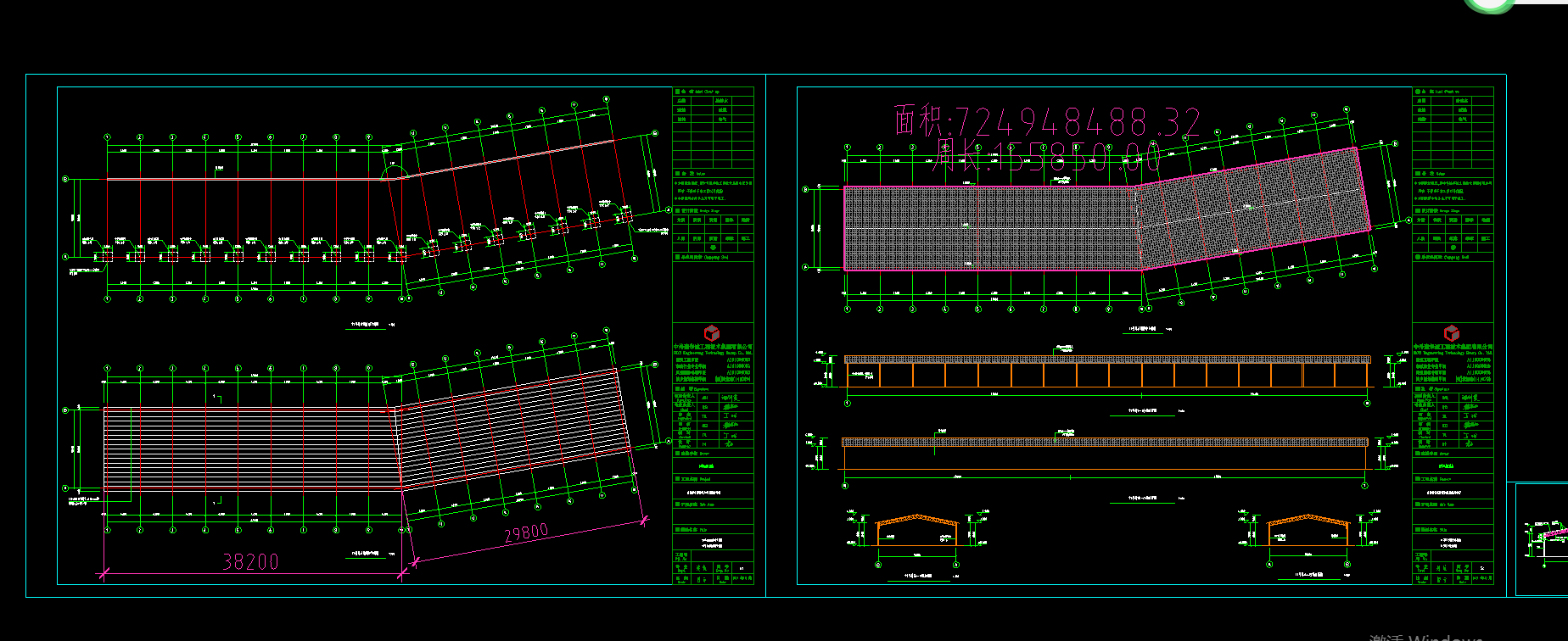Select the 29800 dimension text
Image resolution: width=1568 pixels, height=641 pixels.
(x=526, y=533)
